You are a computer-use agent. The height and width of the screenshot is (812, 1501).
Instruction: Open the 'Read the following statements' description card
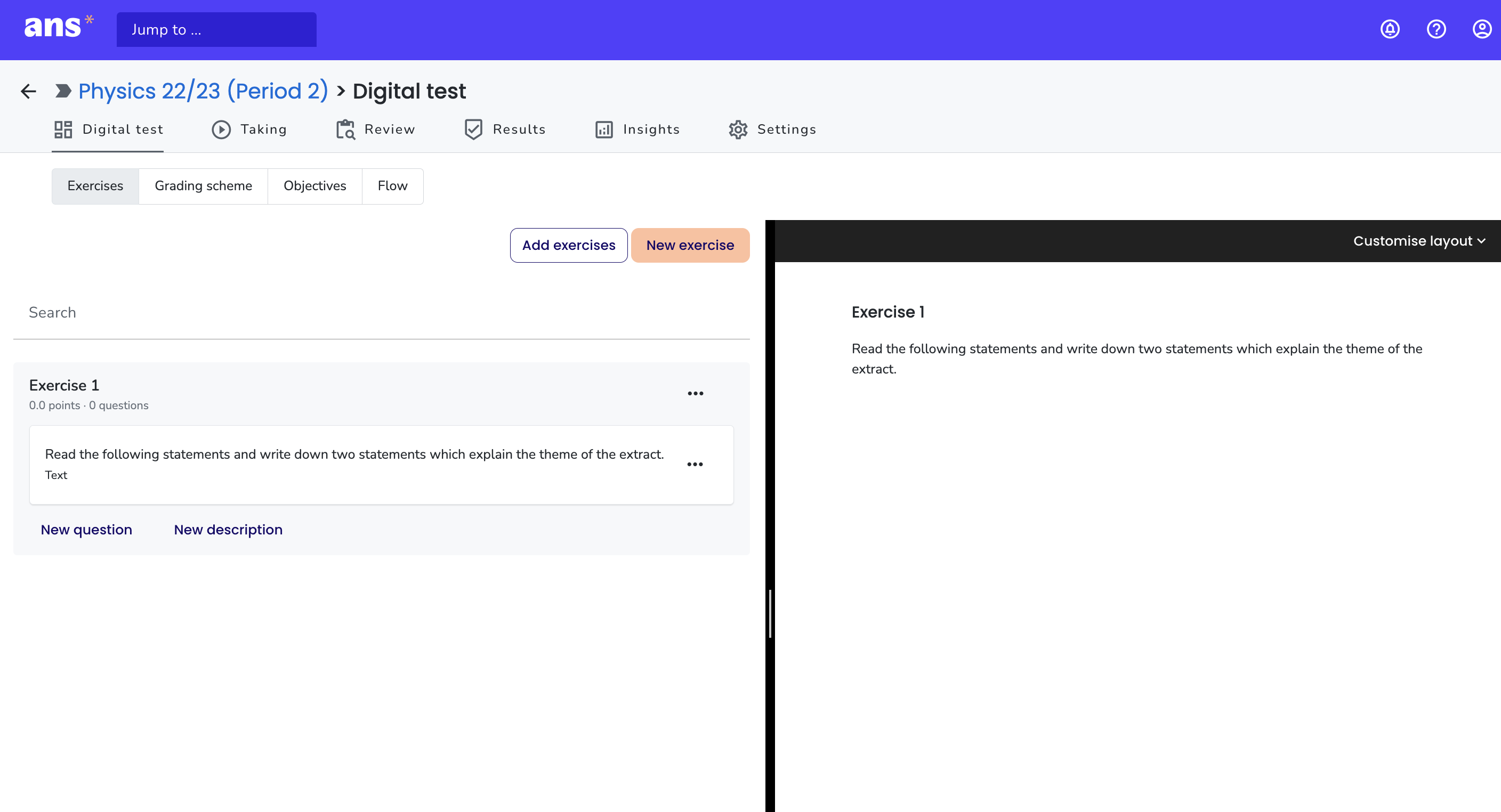(381, 465)
